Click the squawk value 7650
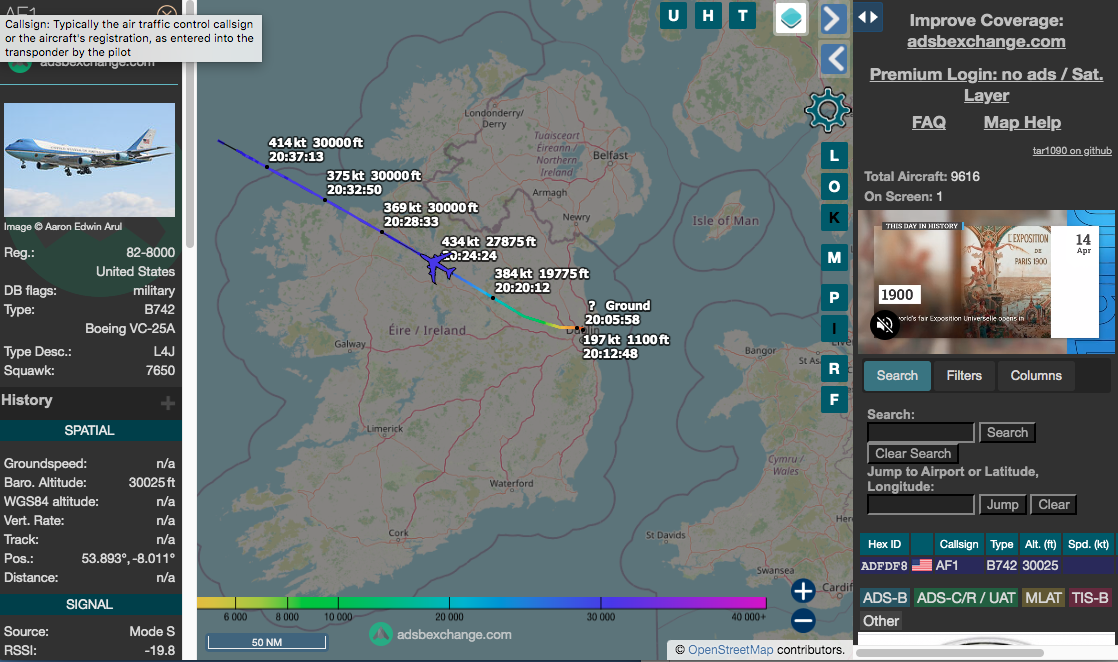The height and width of the screenshot is (662, 1118). click(x=160, y=370)
